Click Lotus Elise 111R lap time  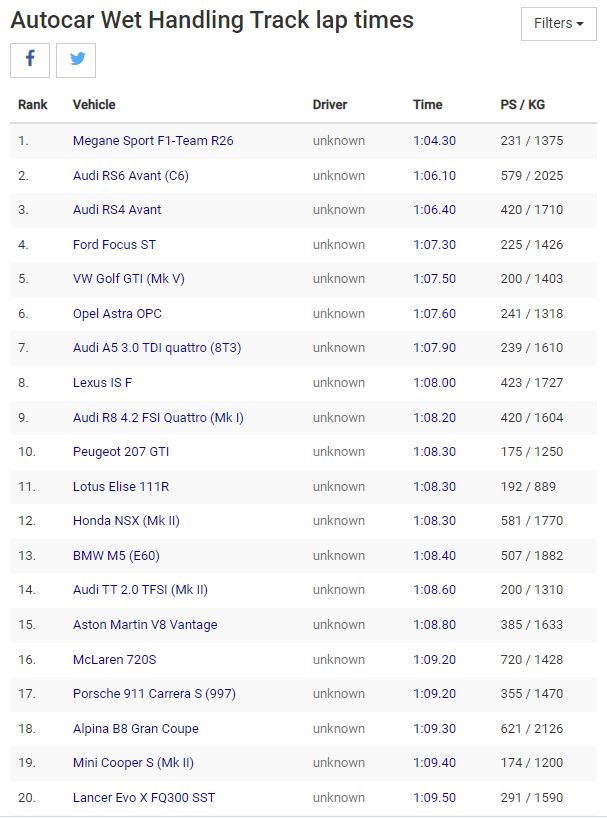[434, 487]
